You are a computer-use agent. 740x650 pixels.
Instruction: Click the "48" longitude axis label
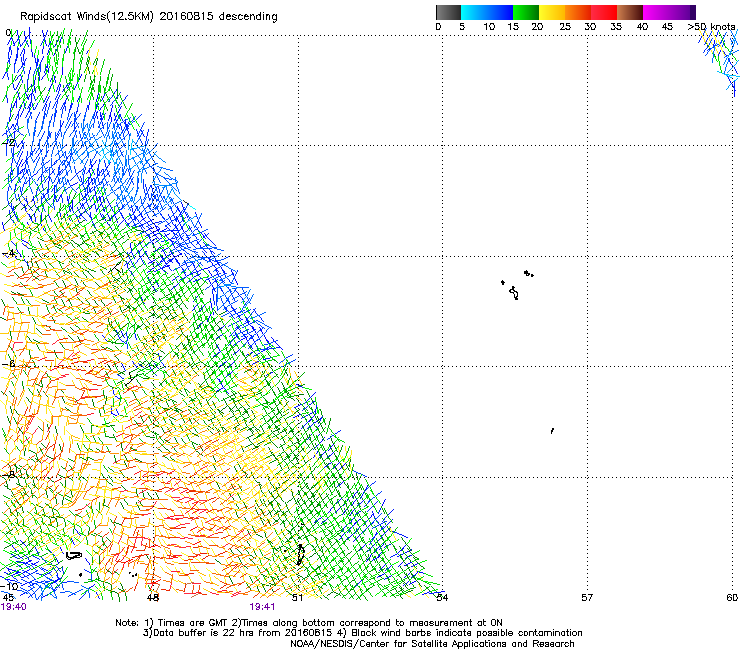point(153,598)
